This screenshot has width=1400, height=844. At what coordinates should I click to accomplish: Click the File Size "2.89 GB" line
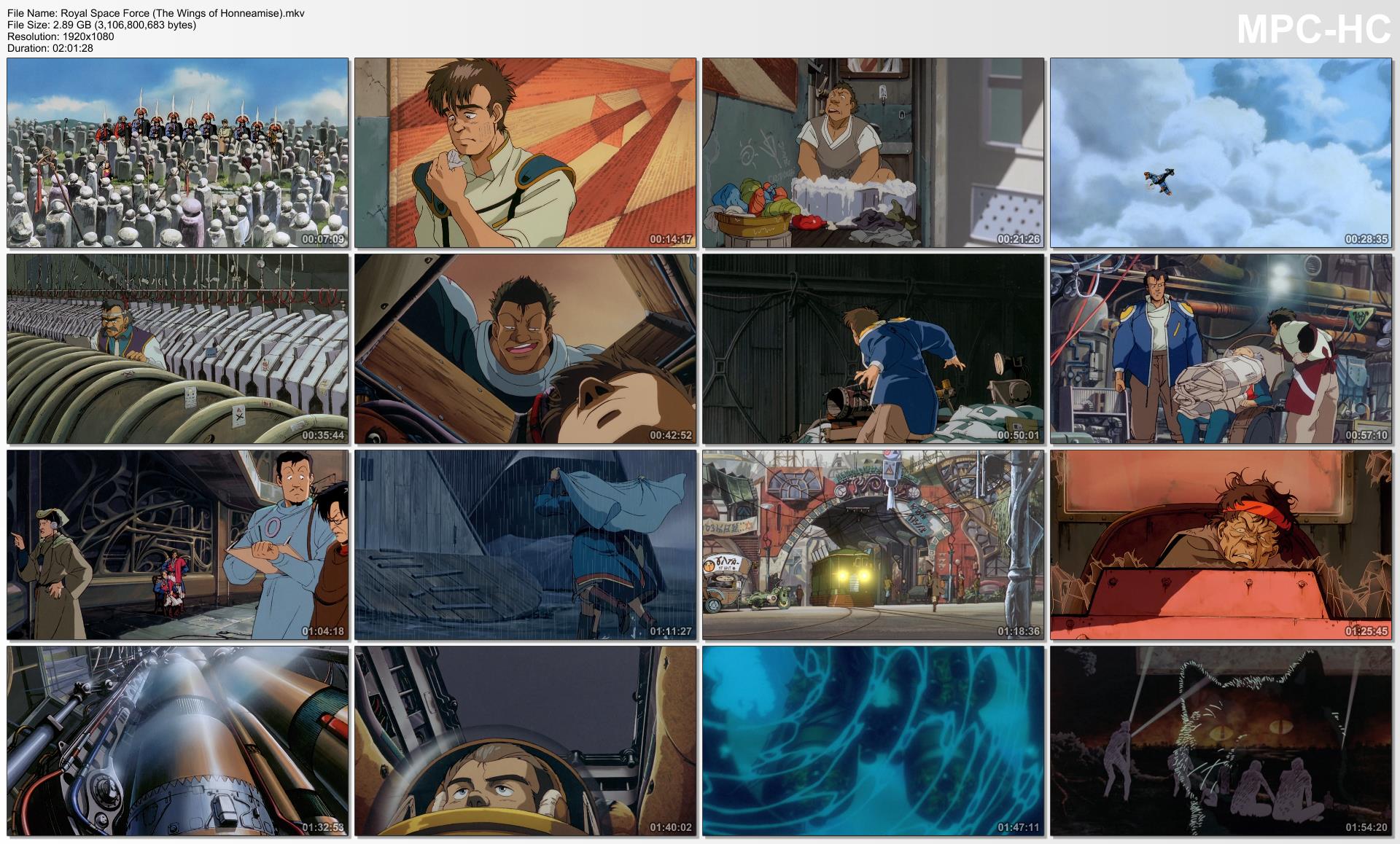pyautogui.click(x=101, y=25)
